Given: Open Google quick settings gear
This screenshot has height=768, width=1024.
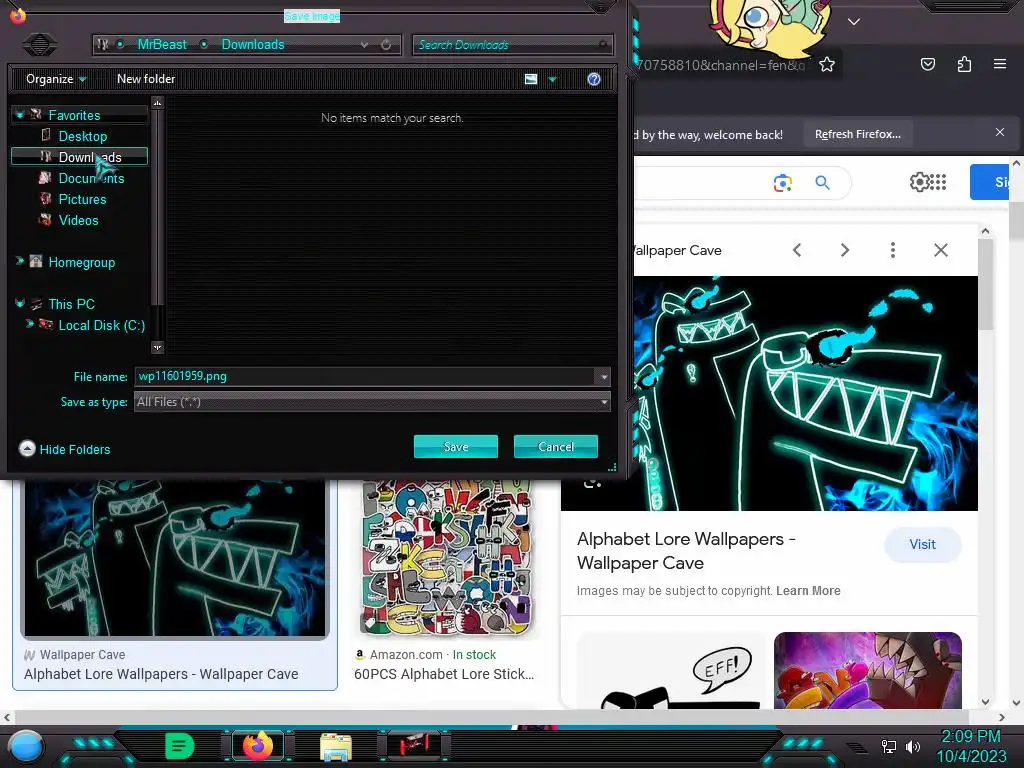Looking at the screenshot, I should tap(919, 182).
